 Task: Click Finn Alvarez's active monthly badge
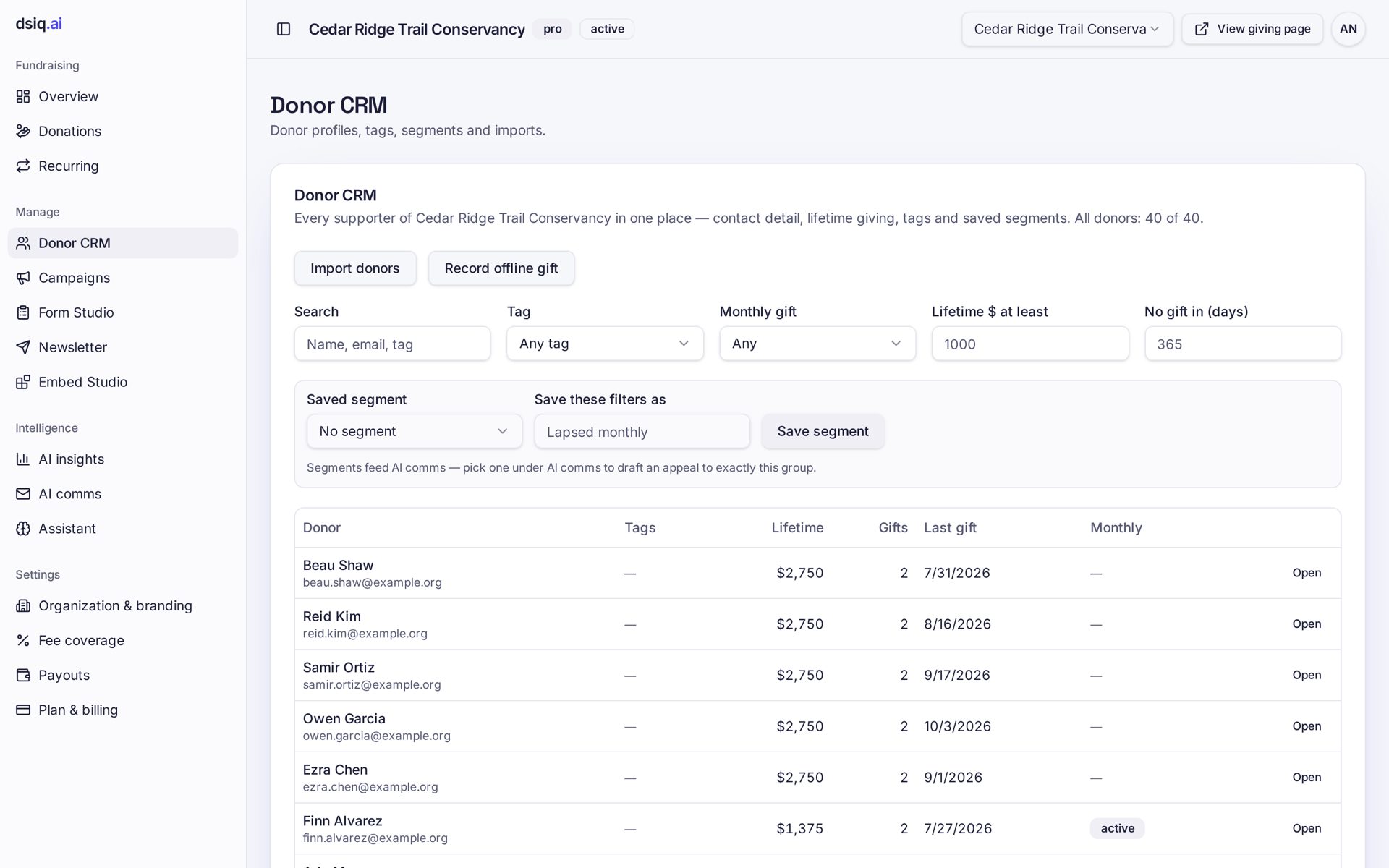(1117, 828)
